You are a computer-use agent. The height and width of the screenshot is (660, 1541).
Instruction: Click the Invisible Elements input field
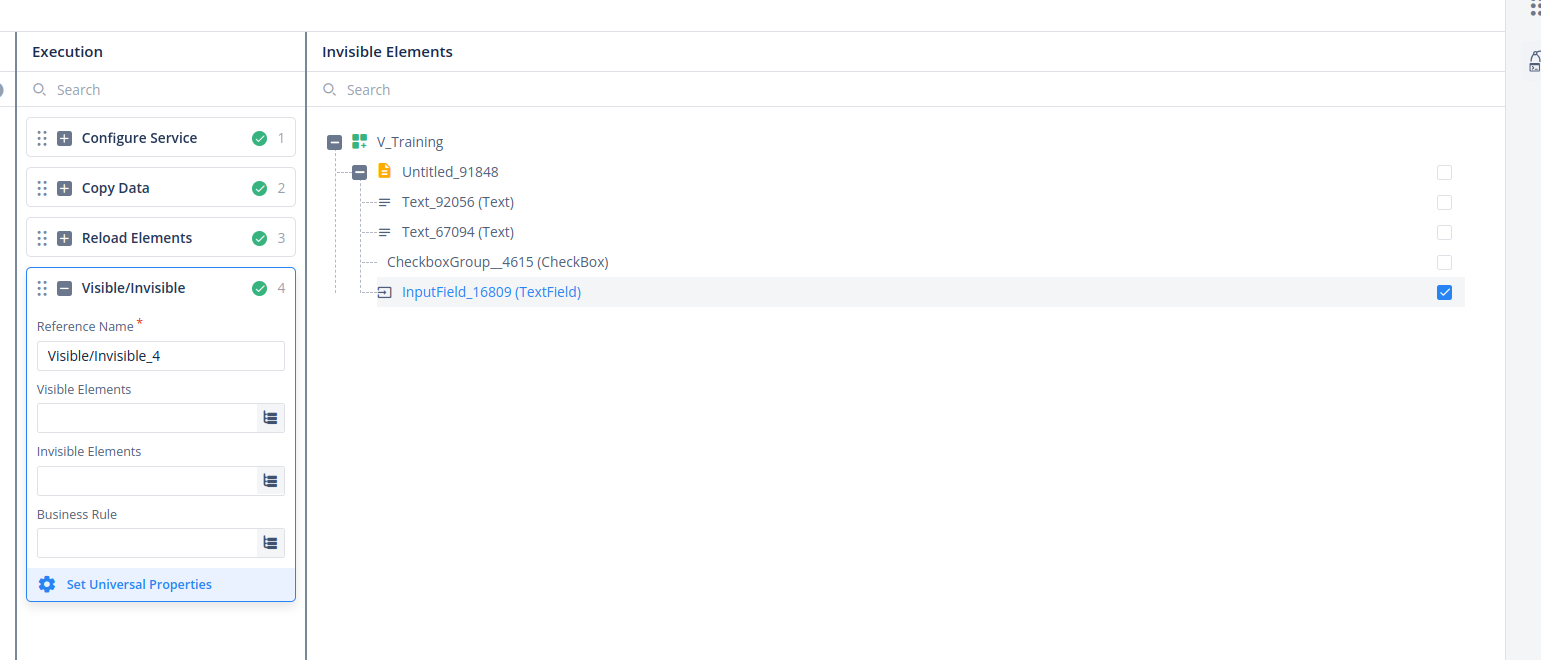[147, 481]
